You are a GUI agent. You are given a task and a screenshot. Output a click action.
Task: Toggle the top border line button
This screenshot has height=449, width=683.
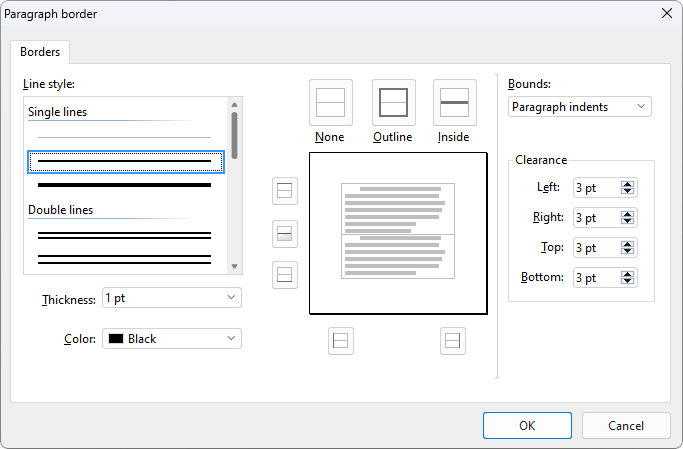285,190
